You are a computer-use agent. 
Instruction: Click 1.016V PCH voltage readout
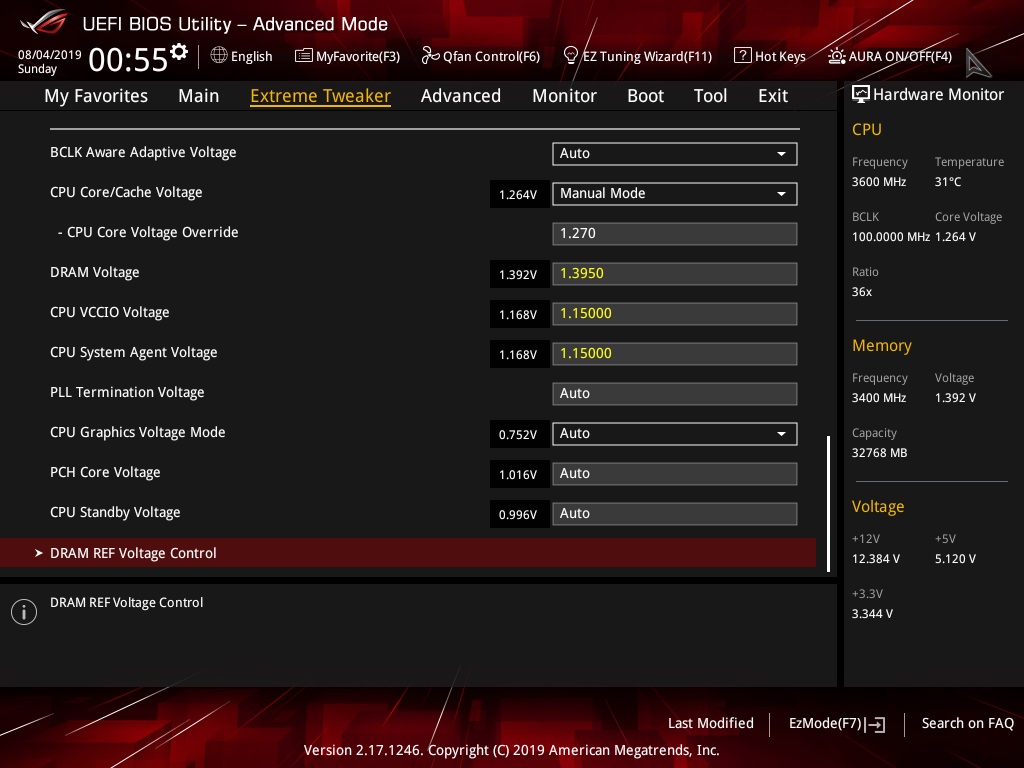tap(518, 475)
